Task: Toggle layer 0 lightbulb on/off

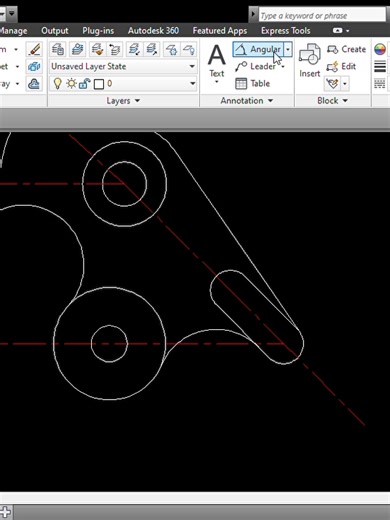Action: click(58, 83)
